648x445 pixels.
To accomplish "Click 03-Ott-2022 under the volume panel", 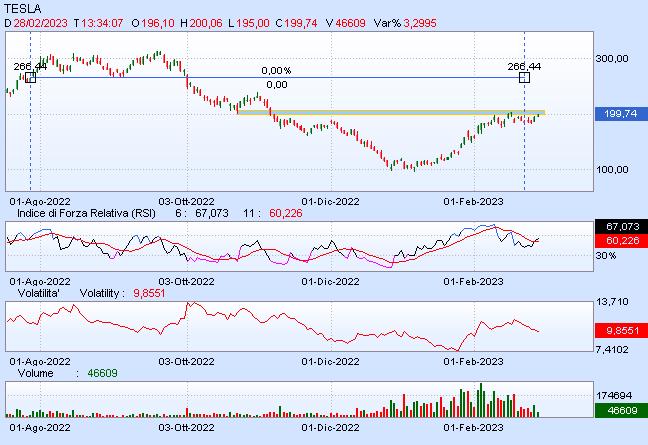I will tap(186, 427).
